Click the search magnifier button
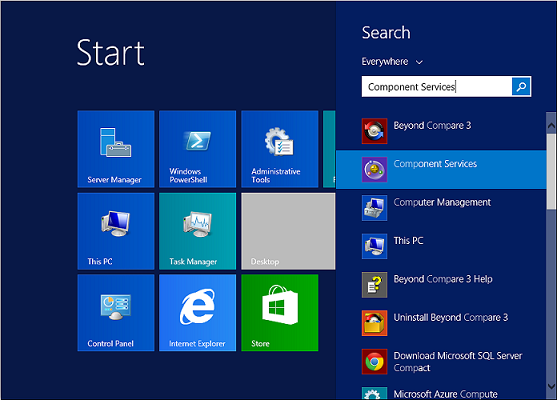This screenshot has height=400, width=557. 521,87
